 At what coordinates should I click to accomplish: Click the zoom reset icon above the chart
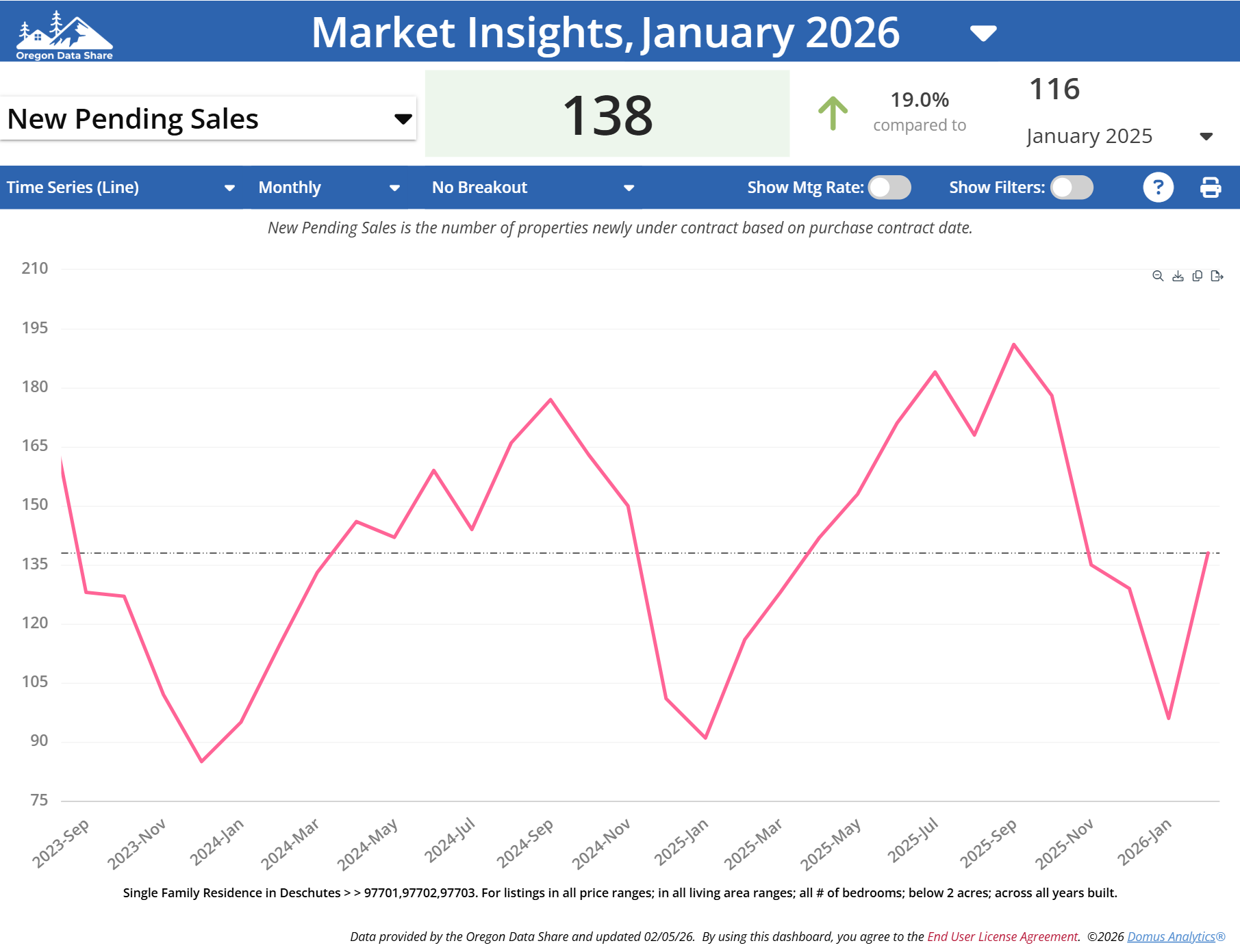coord(1159,276)
